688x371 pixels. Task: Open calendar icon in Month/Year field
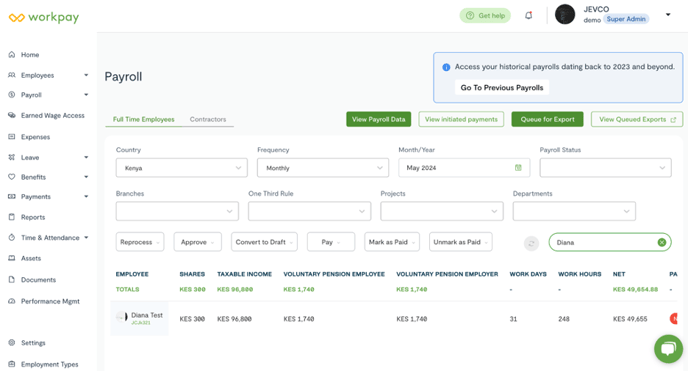click(518, 168)
